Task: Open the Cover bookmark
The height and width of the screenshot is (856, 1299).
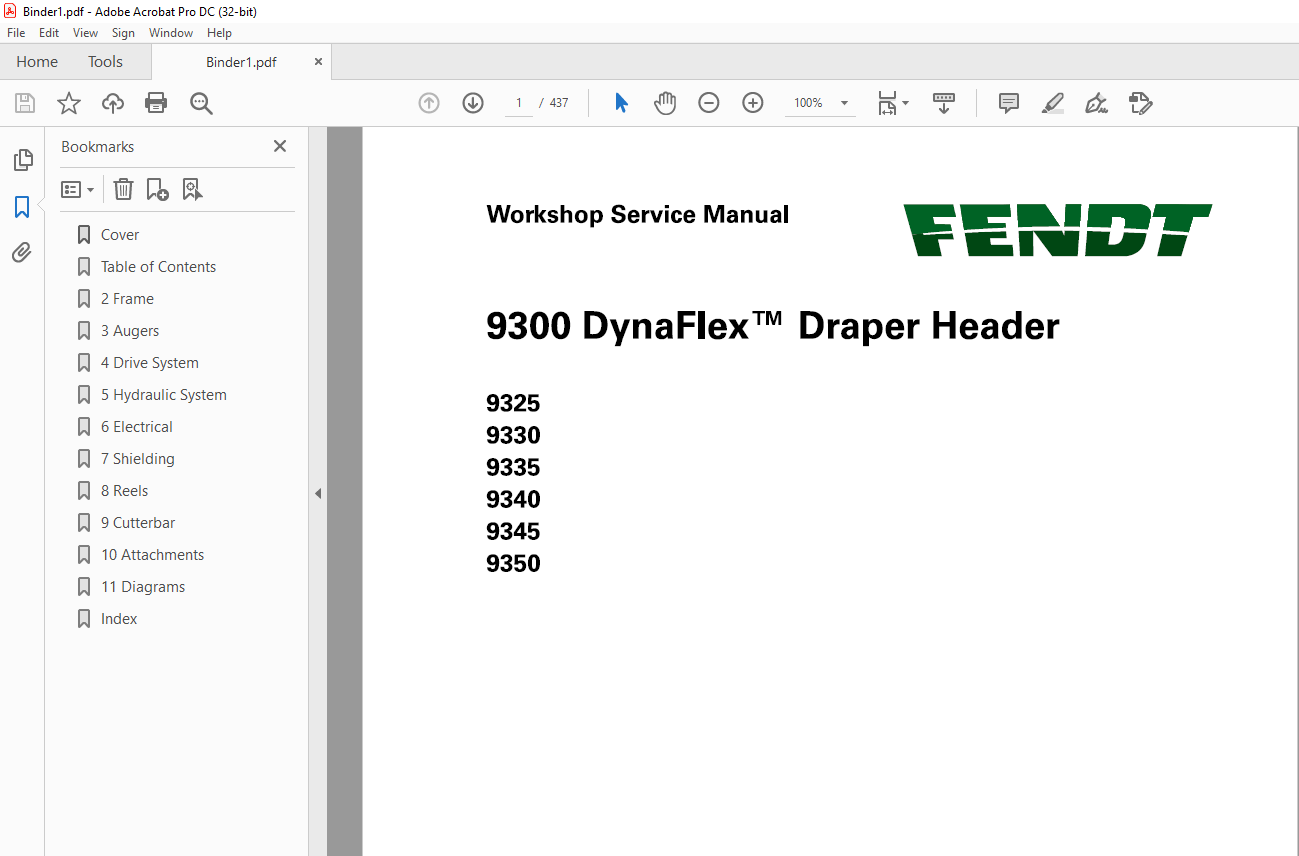Action: (x=120, y=235)
